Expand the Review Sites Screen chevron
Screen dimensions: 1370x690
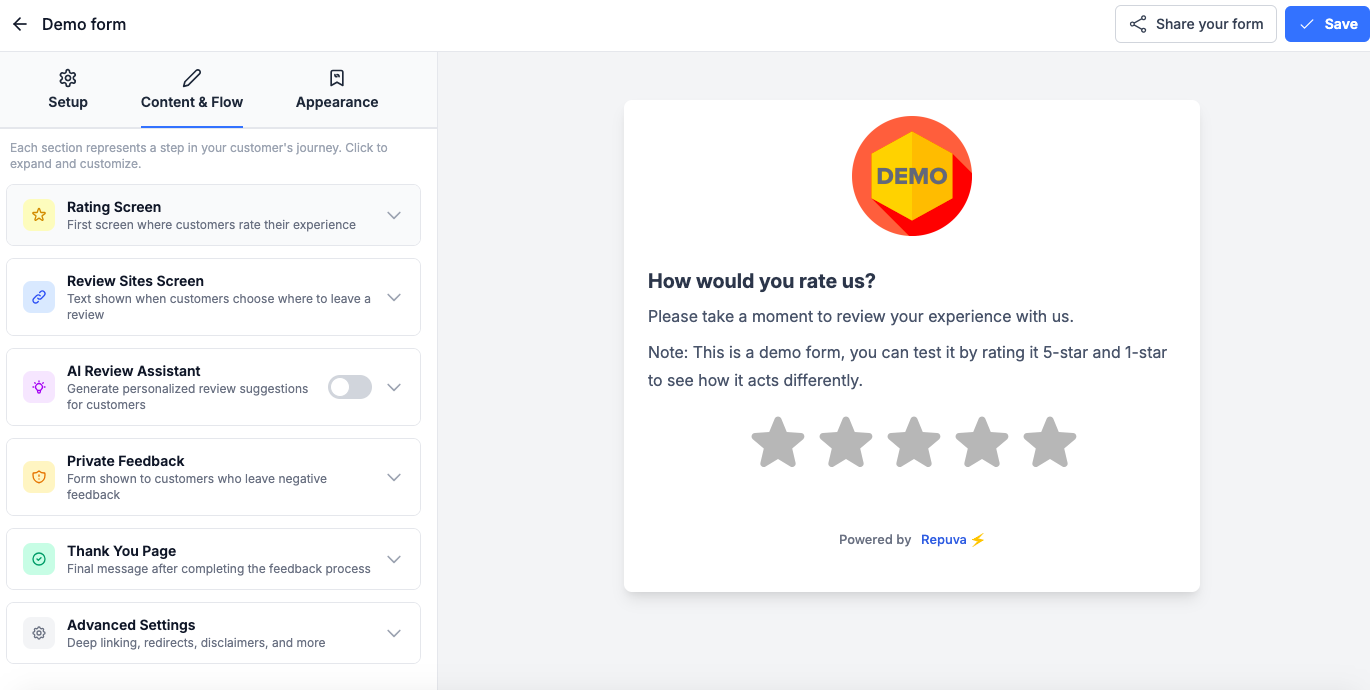pos(394,297)
